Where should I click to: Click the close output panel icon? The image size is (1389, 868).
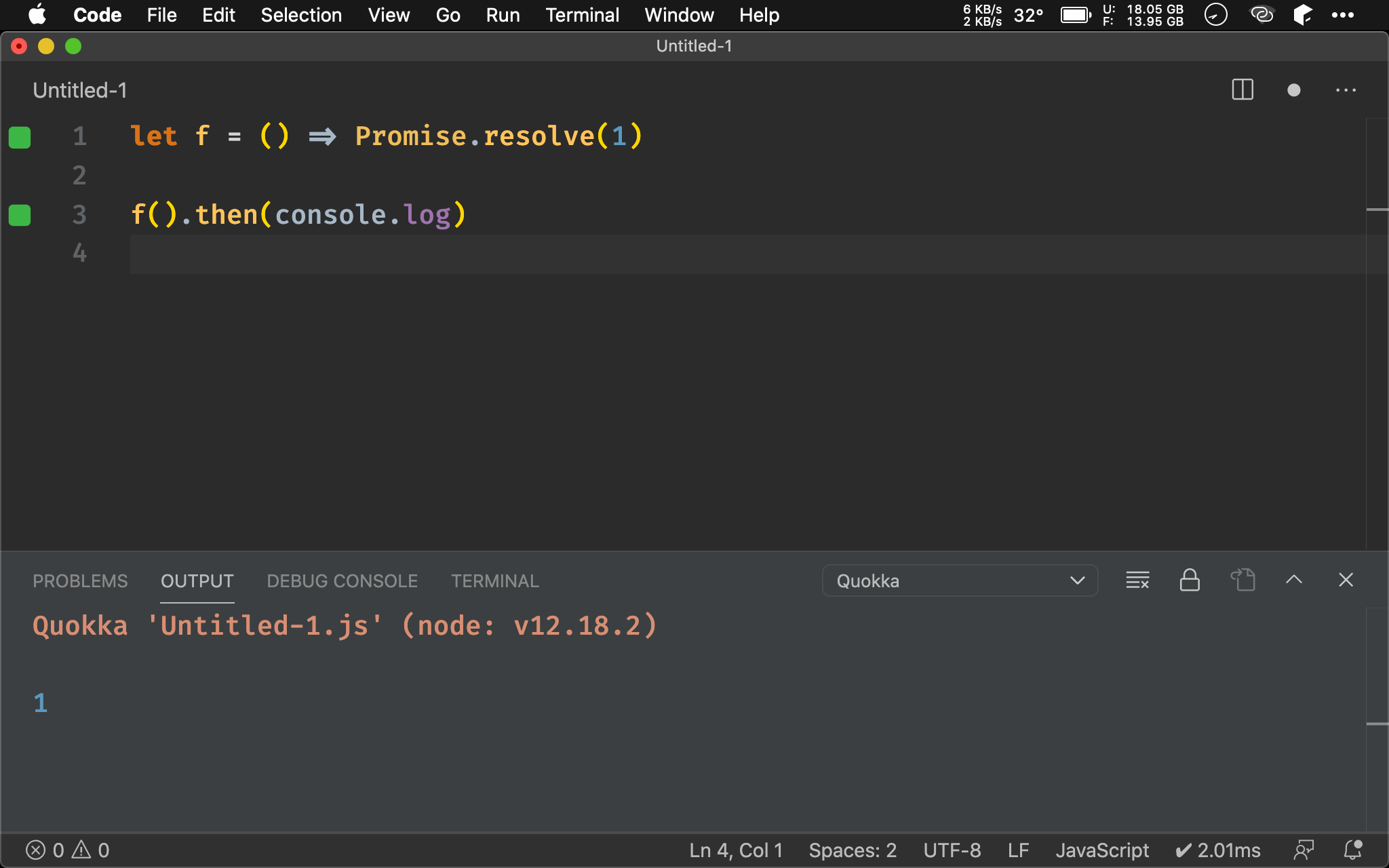click(1346, 579)
